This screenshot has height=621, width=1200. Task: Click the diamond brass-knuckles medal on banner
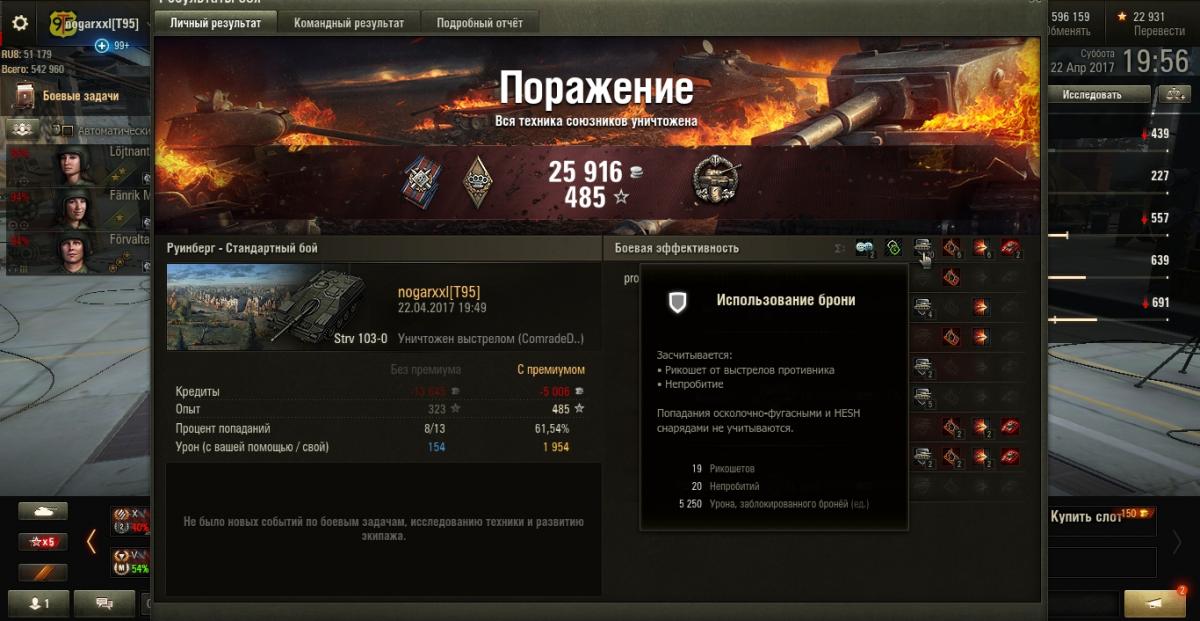pos(476,179)
